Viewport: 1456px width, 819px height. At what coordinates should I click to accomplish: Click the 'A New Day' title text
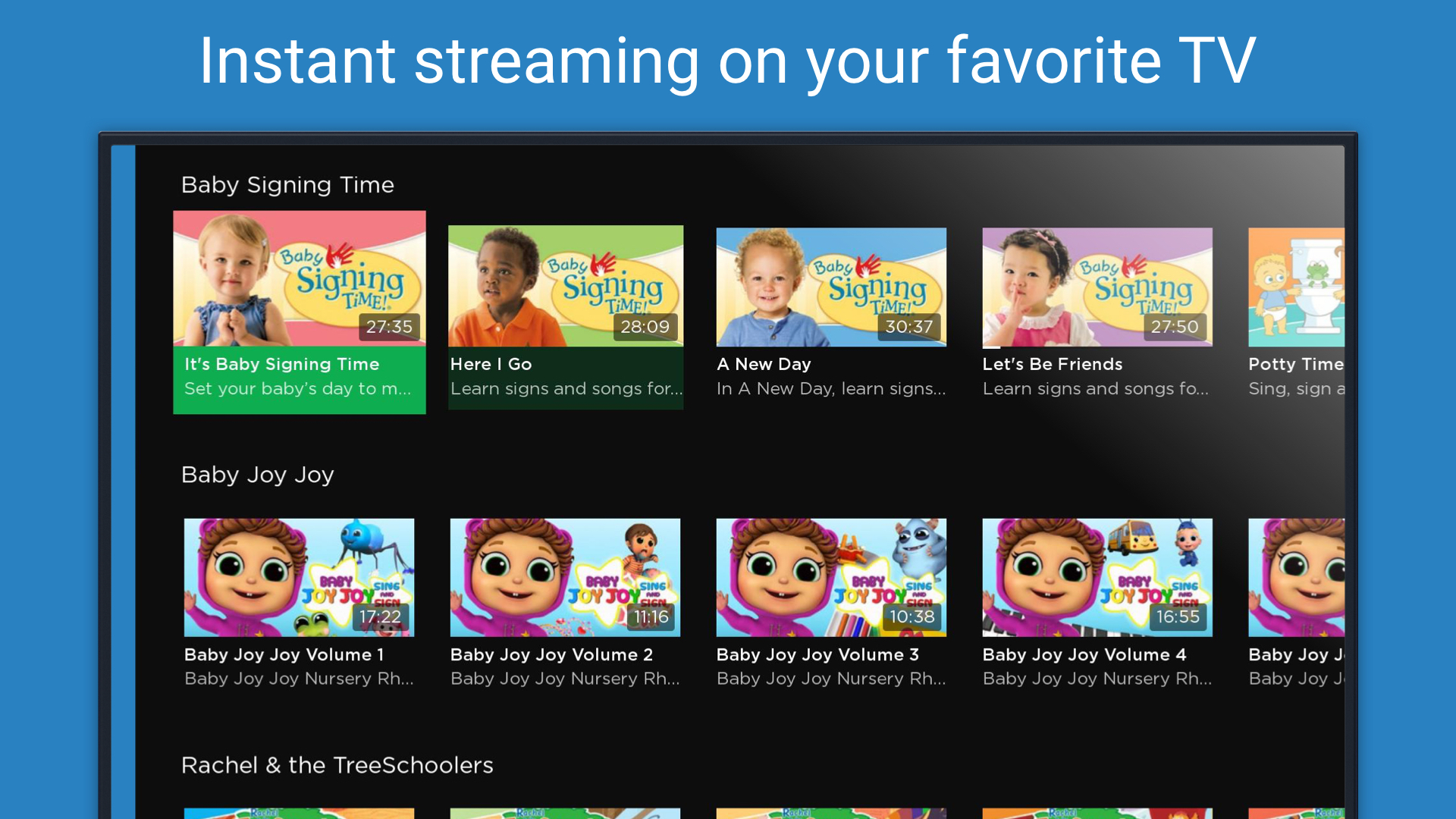pos(764,364)
